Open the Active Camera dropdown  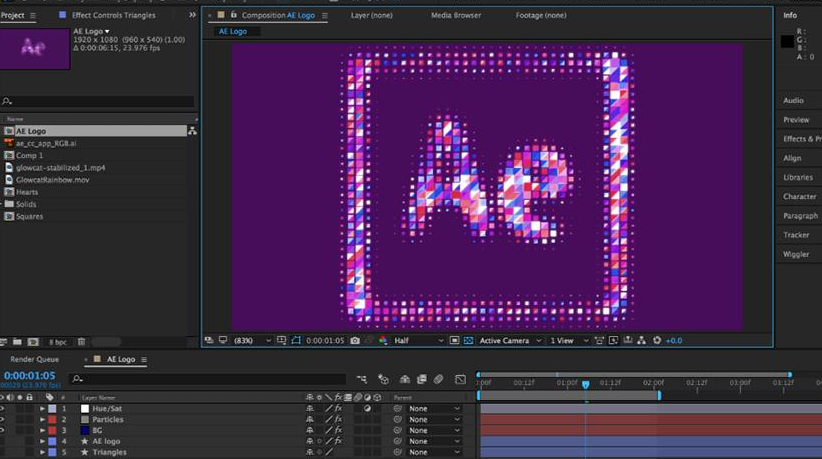pyautogui.click(x=510, y=341)
